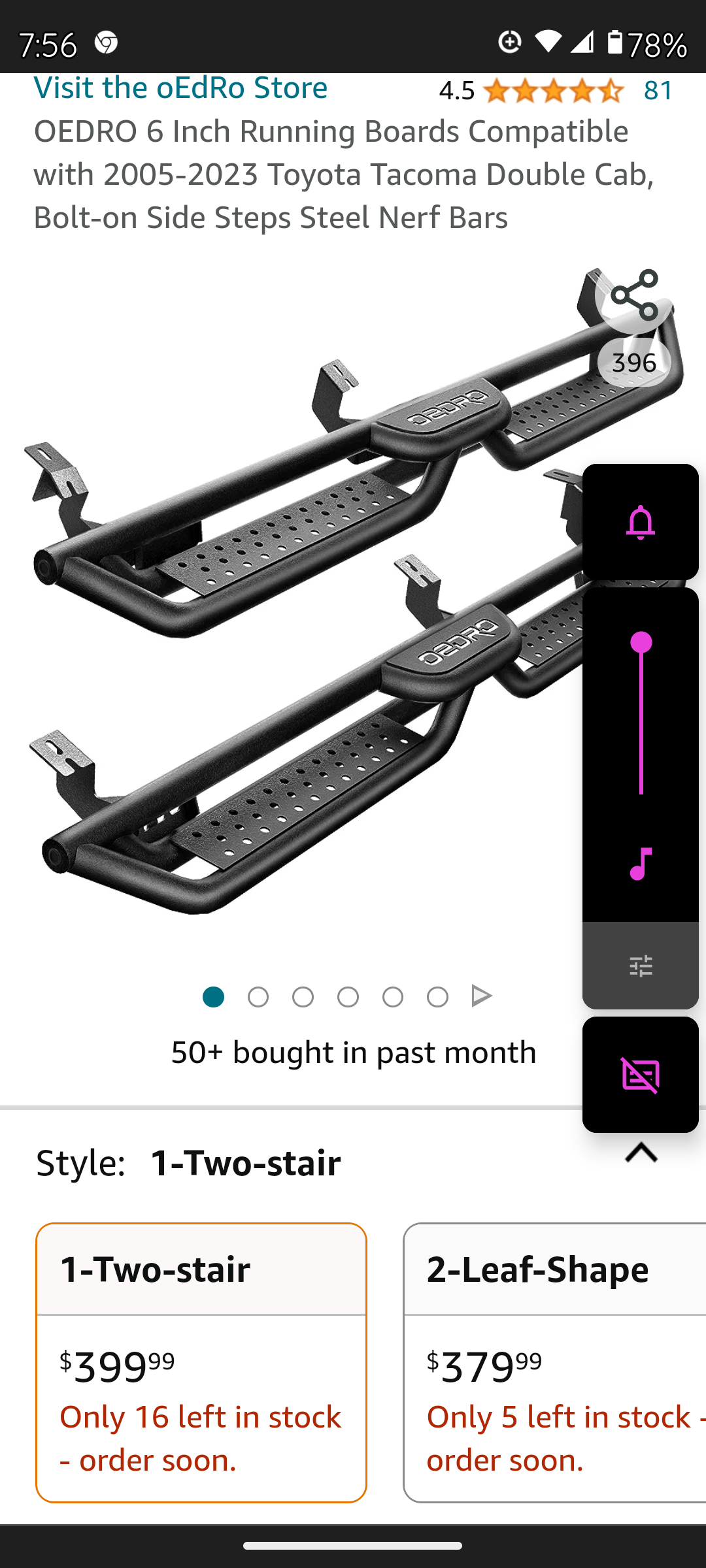Collapse the Style options chevron
Image resolution: width=706 pixels, height=1568 pixels.
[x=641, y=1153]
